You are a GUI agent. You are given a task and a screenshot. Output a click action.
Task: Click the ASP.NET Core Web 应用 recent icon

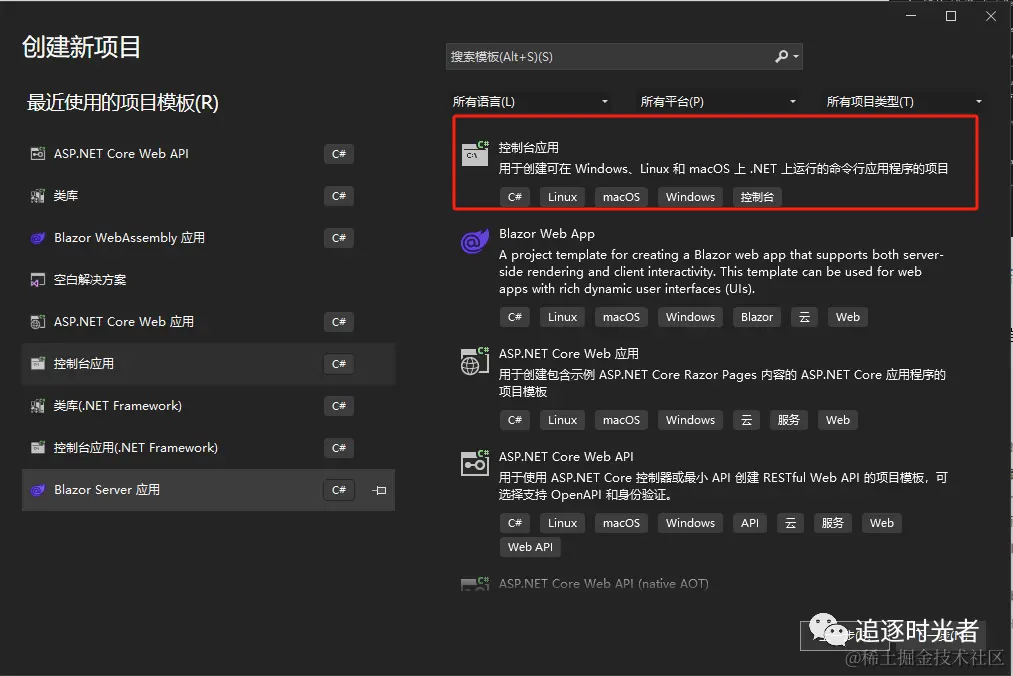coord(38,322)
